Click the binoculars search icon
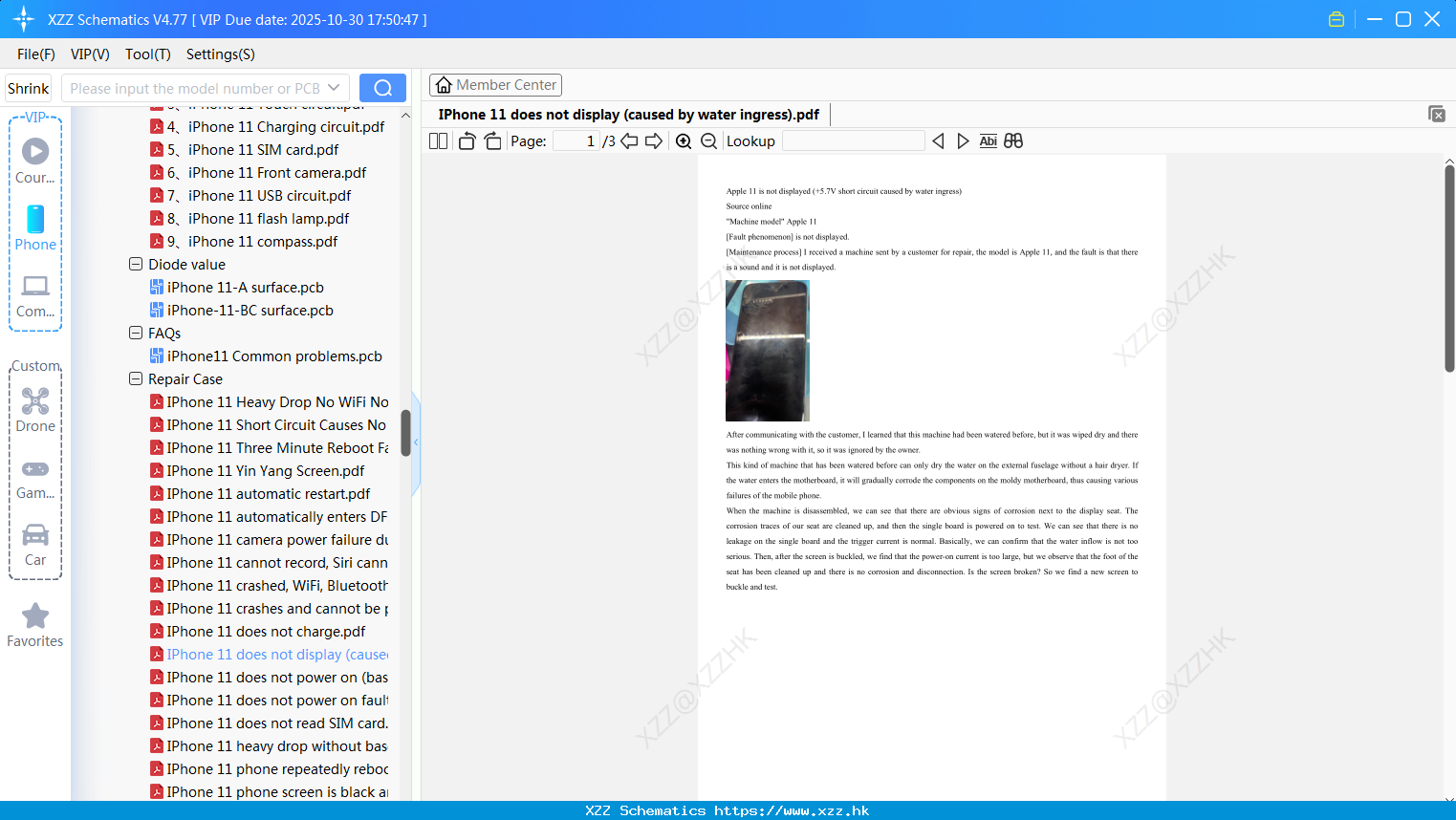The height and width of the screenshot is (820, 1456). click(x=1013, y=141)
